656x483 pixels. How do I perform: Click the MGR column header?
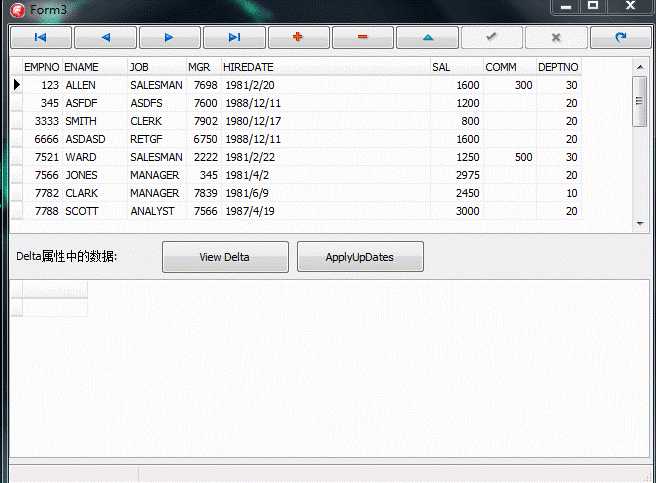pos(204,67)
